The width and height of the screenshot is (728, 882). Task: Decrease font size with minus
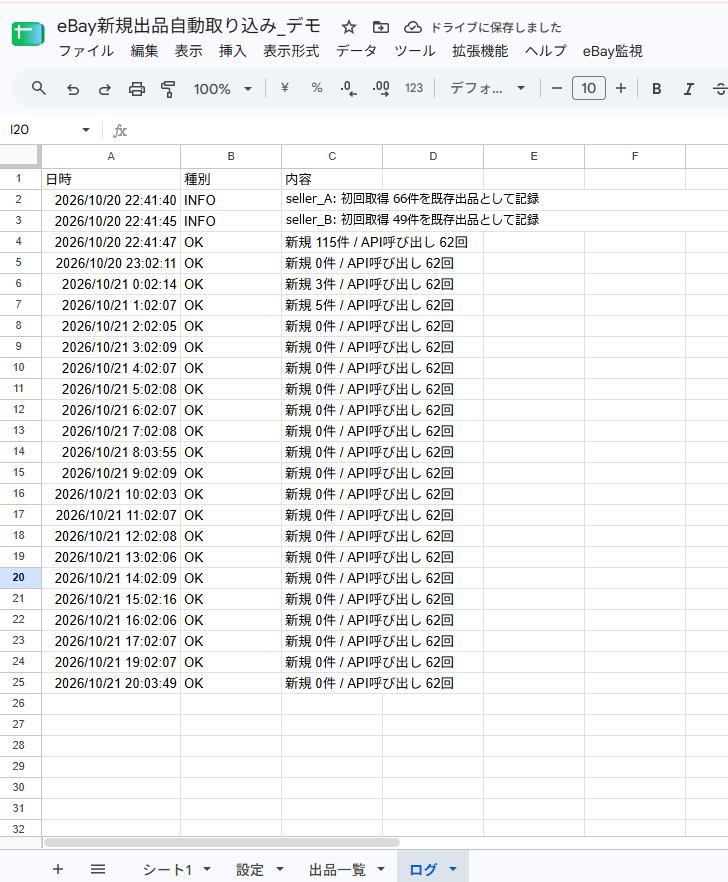[557, 88]
